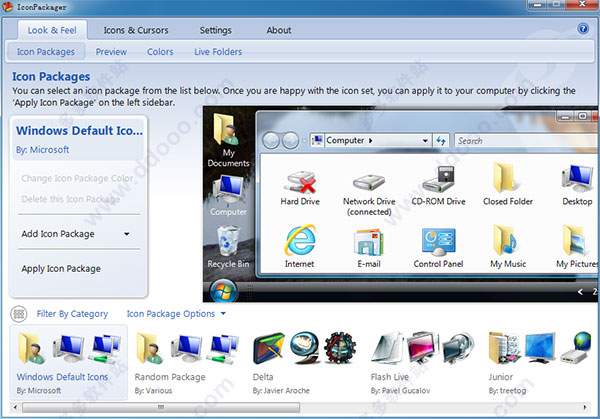Open the Icons & Cursors tab
This screenshot has height=419, width=600.
point(136,30)
